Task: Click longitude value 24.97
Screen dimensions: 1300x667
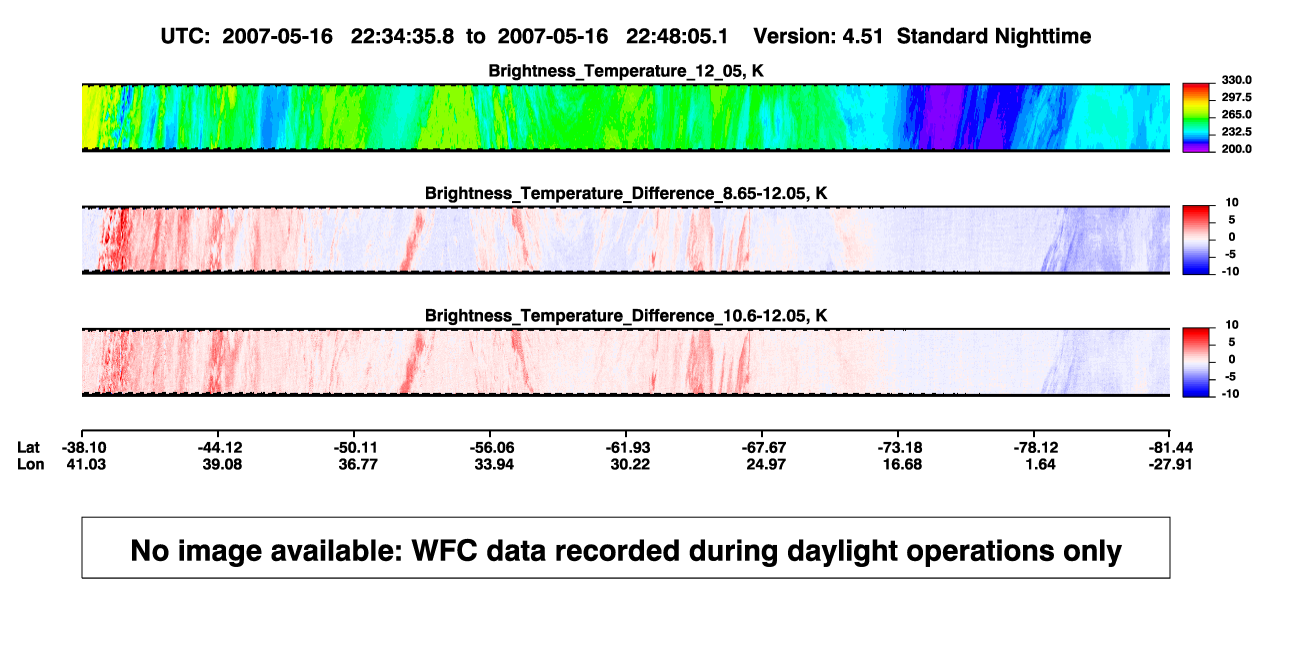Action: (x=766, y=464)
